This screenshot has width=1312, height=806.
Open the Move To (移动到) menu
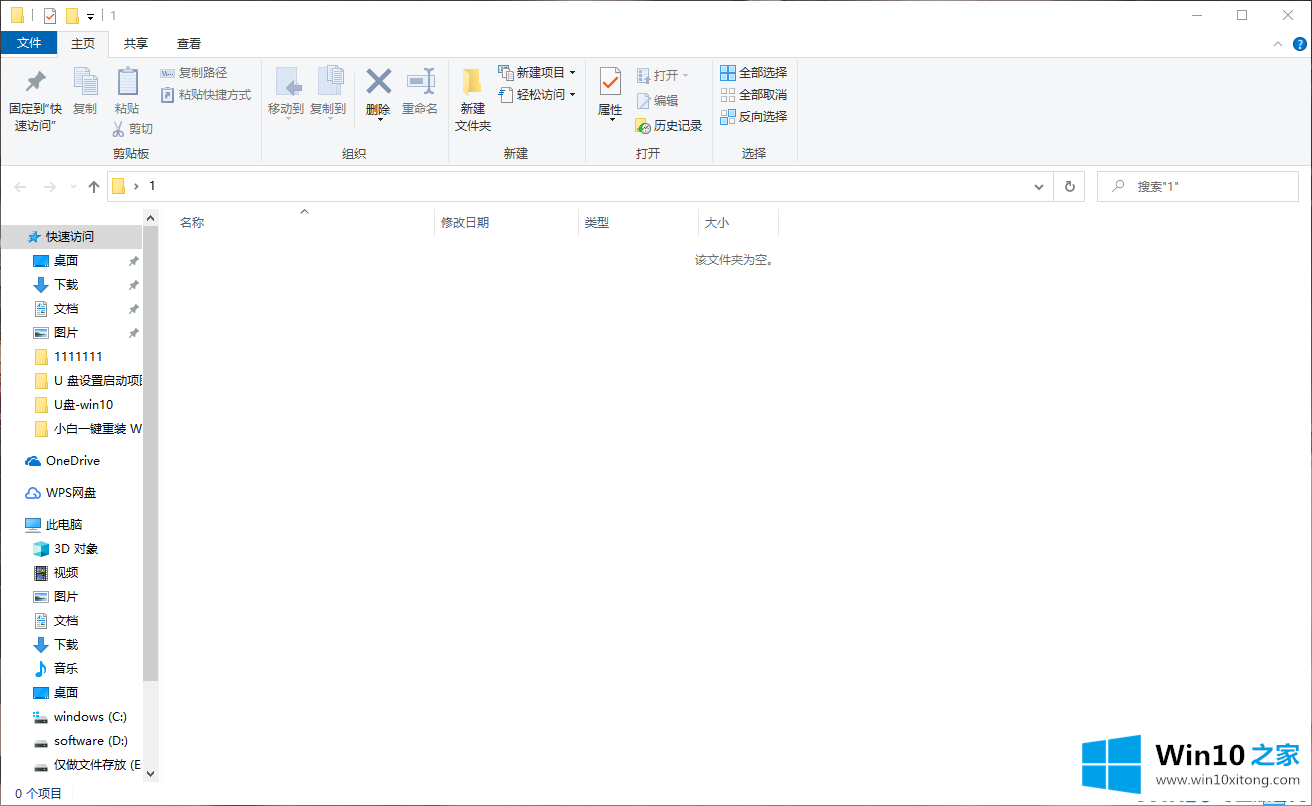pos(286,93)
